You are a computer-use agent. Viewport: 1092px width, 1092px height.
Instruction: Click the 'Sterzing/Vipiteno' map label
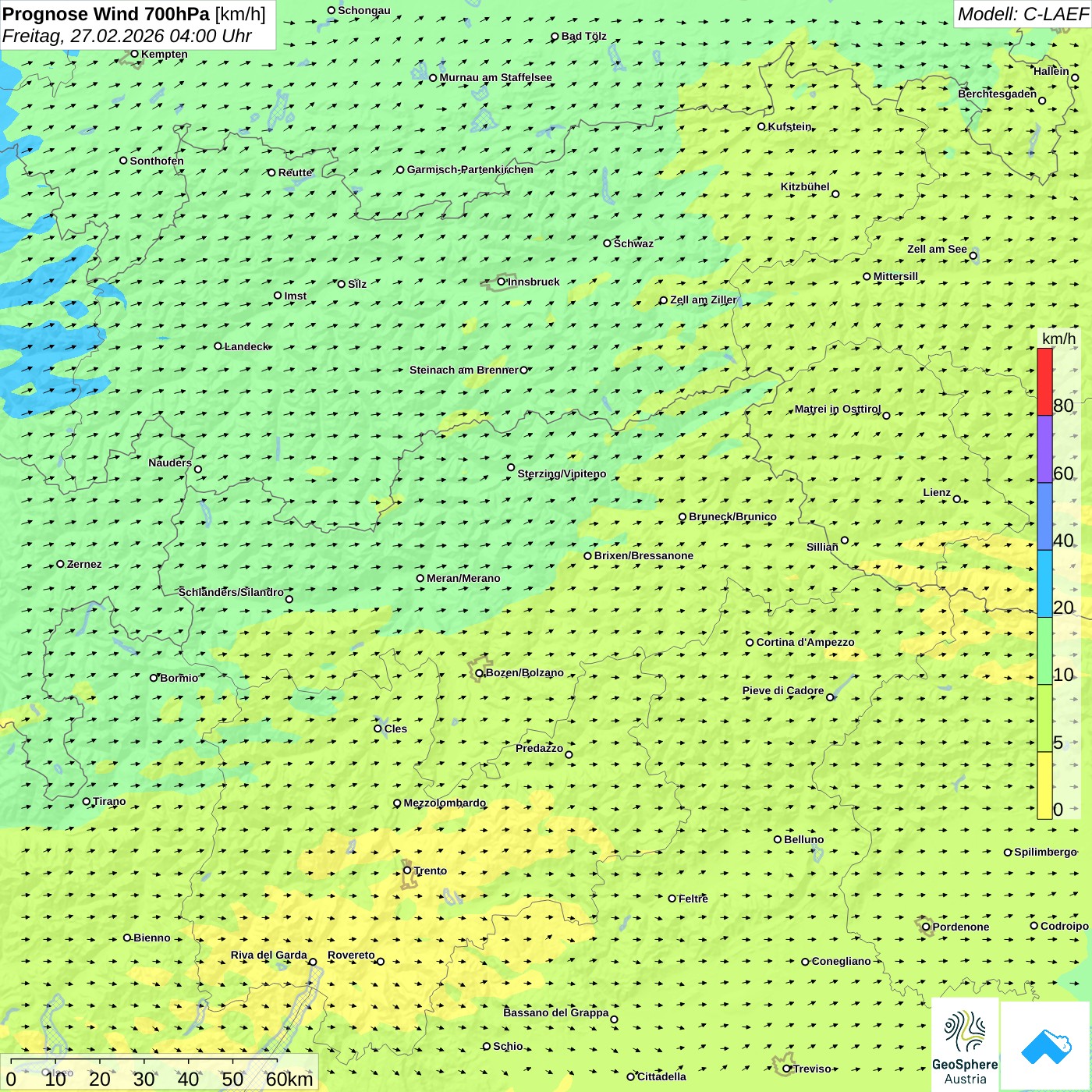pyautogui.click(x=562, y=473)
